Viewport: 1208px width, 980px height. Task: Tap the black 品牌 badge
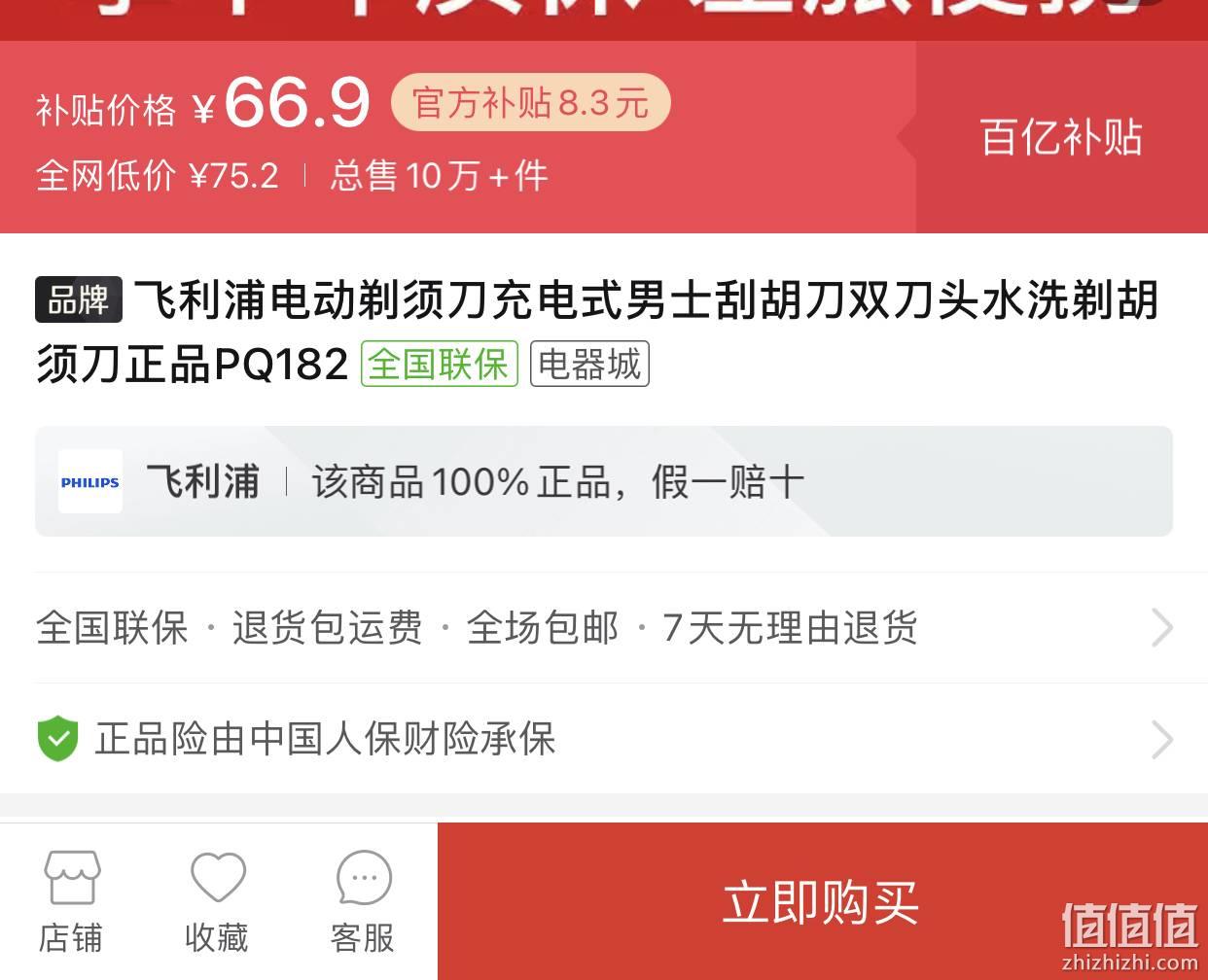point(79,299)
